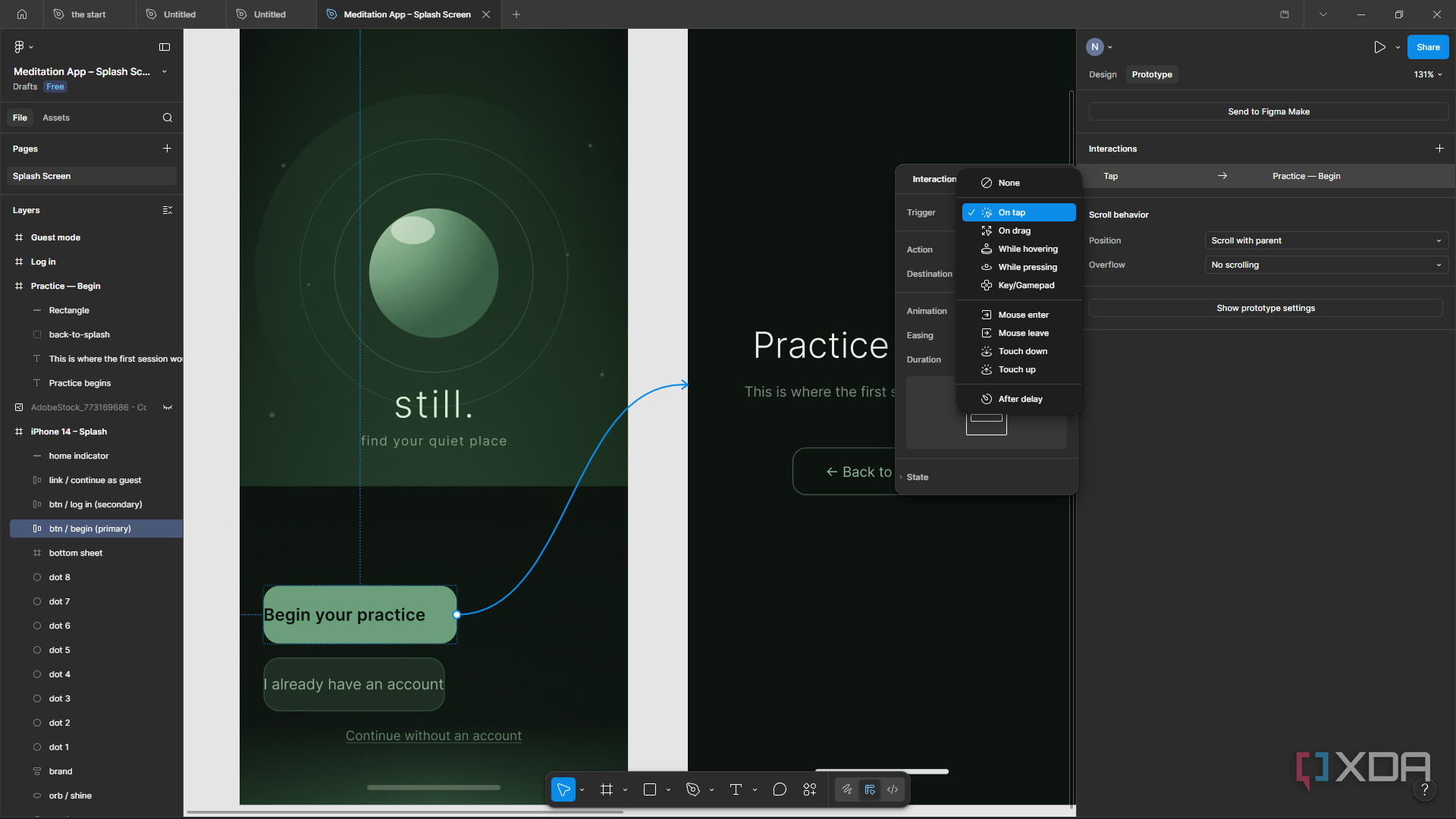Switch to the Design tab
1456x819 pixels.
point(1103,74)
